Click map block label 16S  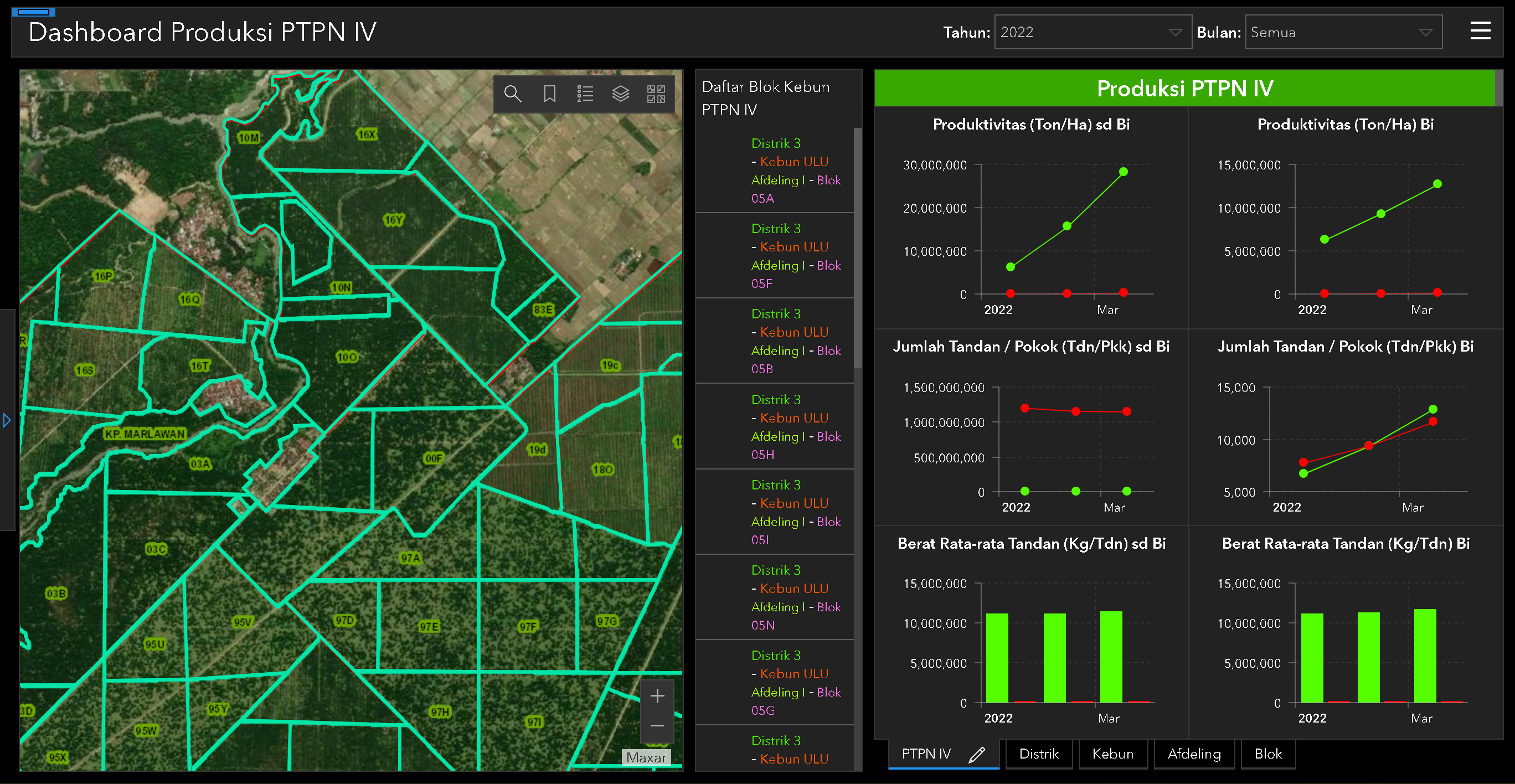pos(85,370)
